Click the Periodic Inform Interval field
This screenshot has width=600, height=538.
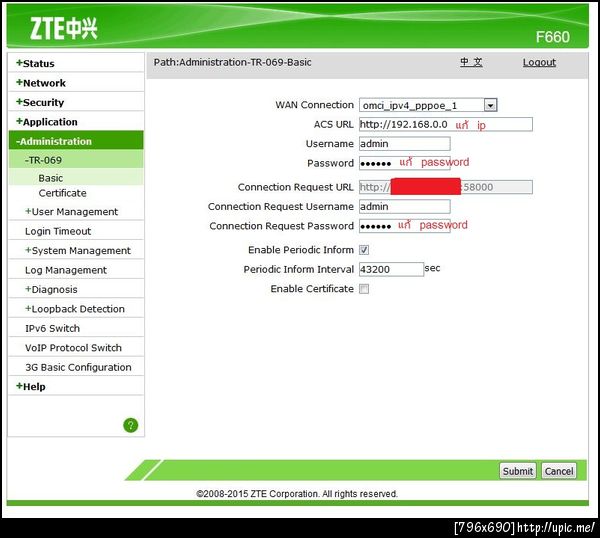click(x=391, y=269)
